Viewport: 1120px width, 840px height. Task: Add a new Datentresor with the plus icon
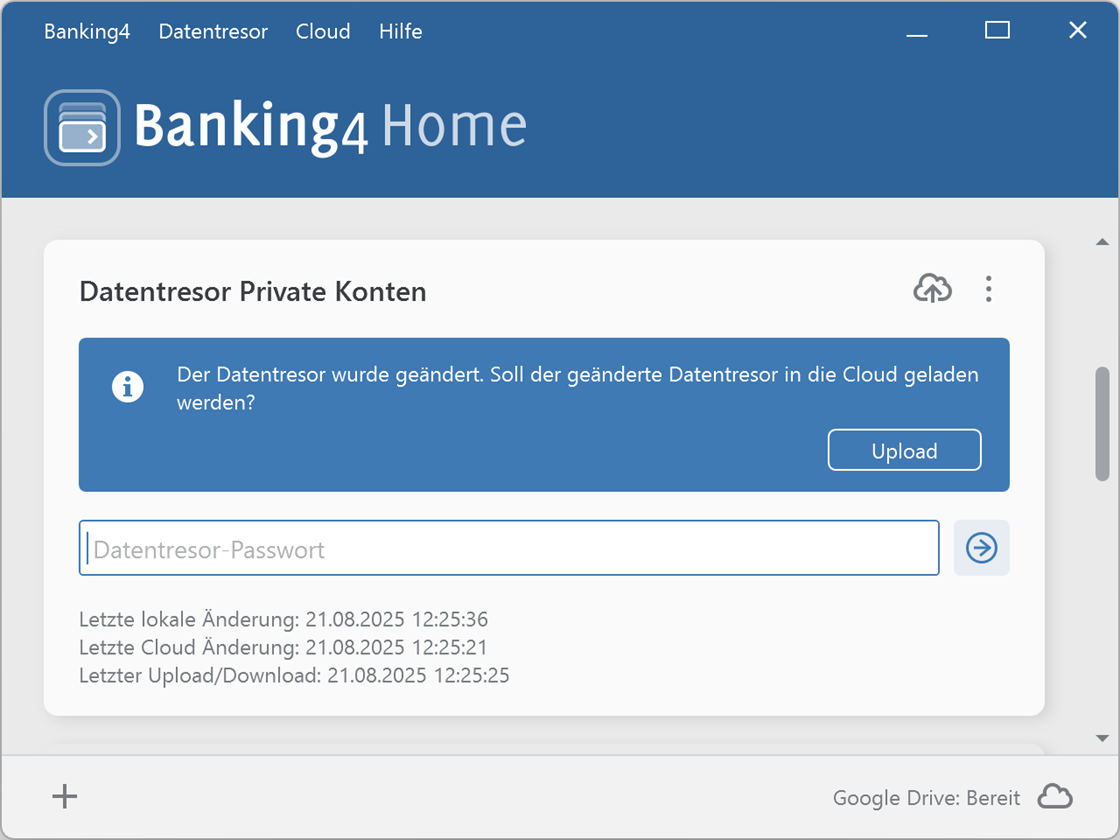pos(64,796)
